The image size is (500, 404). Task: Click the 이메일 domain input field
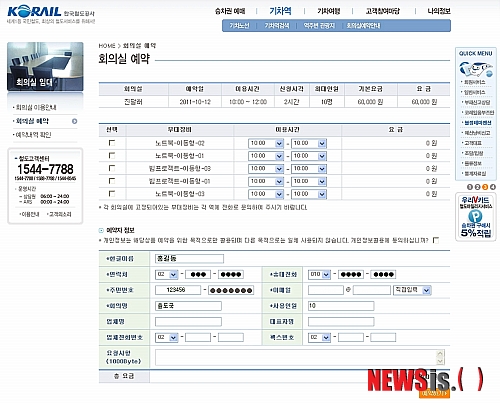[372, 290]
